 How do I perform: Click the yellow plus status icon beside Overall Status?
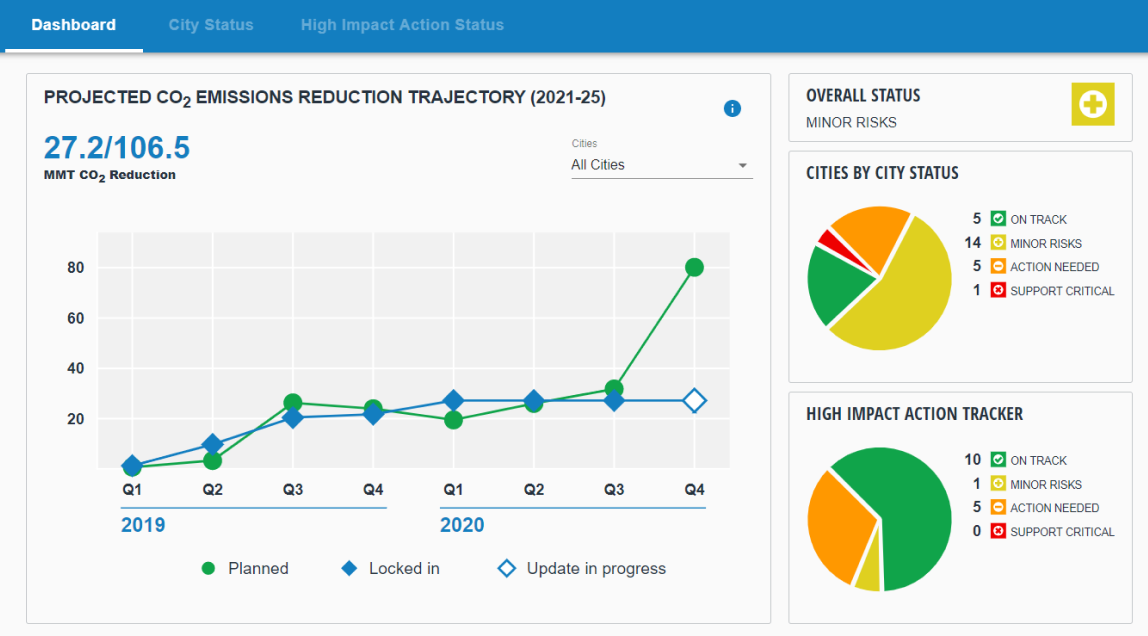click(x=1092, y=103)
